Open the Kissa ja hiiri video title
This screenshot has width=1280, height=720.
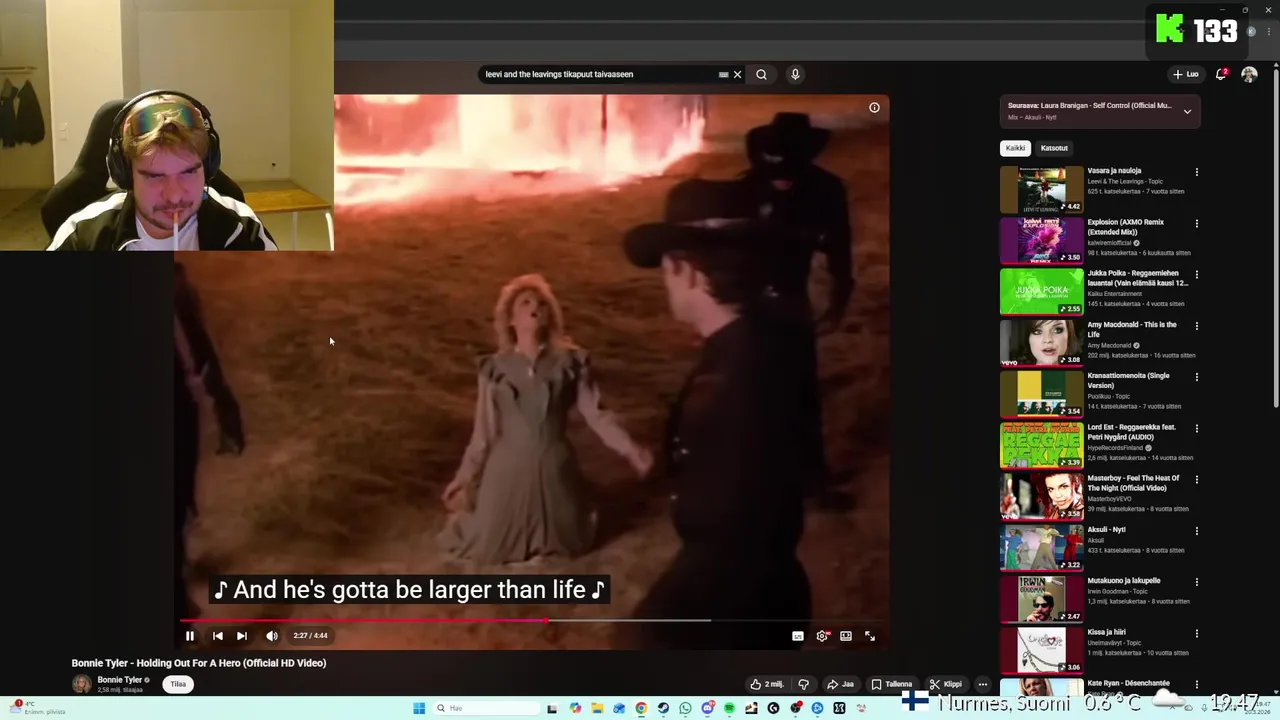point(1106,632)
